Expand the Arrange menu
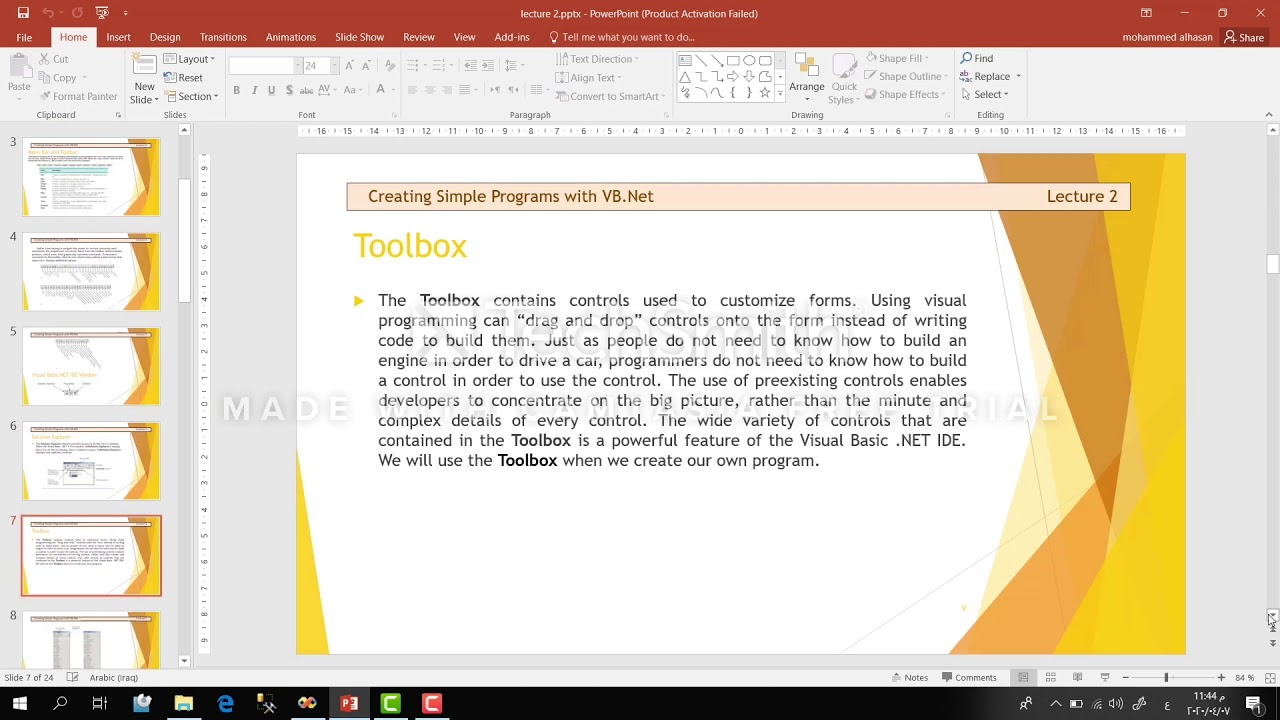The width and height of the screenshot is (1280, 720). pos(806,78)
